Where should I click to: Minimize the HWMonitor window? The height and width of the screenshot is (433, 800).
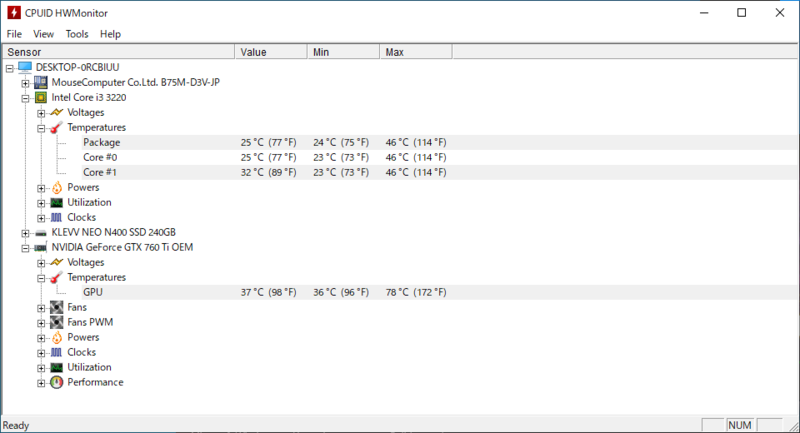pos(704,13)
